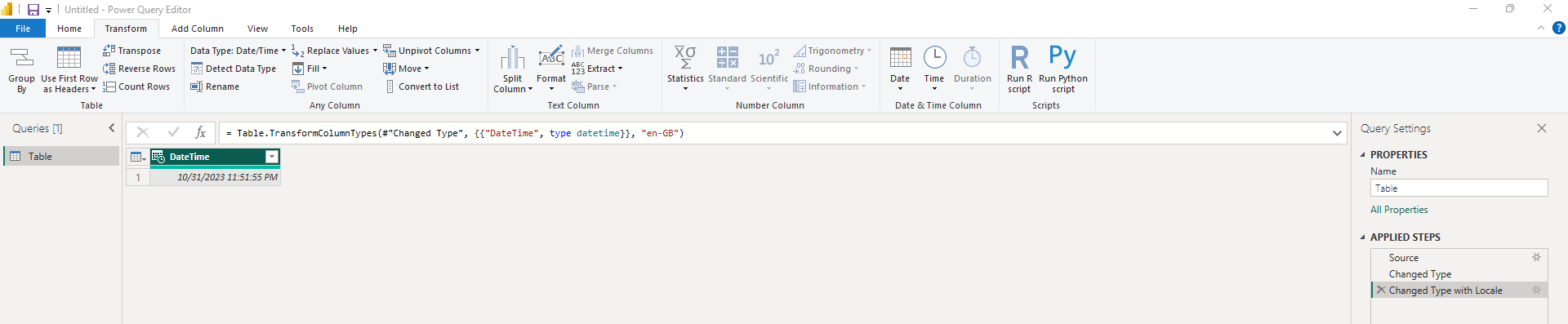The height and width of the screenshot is (324, 1568).
Task: Switch to the View tab
Action: [258, 29]
